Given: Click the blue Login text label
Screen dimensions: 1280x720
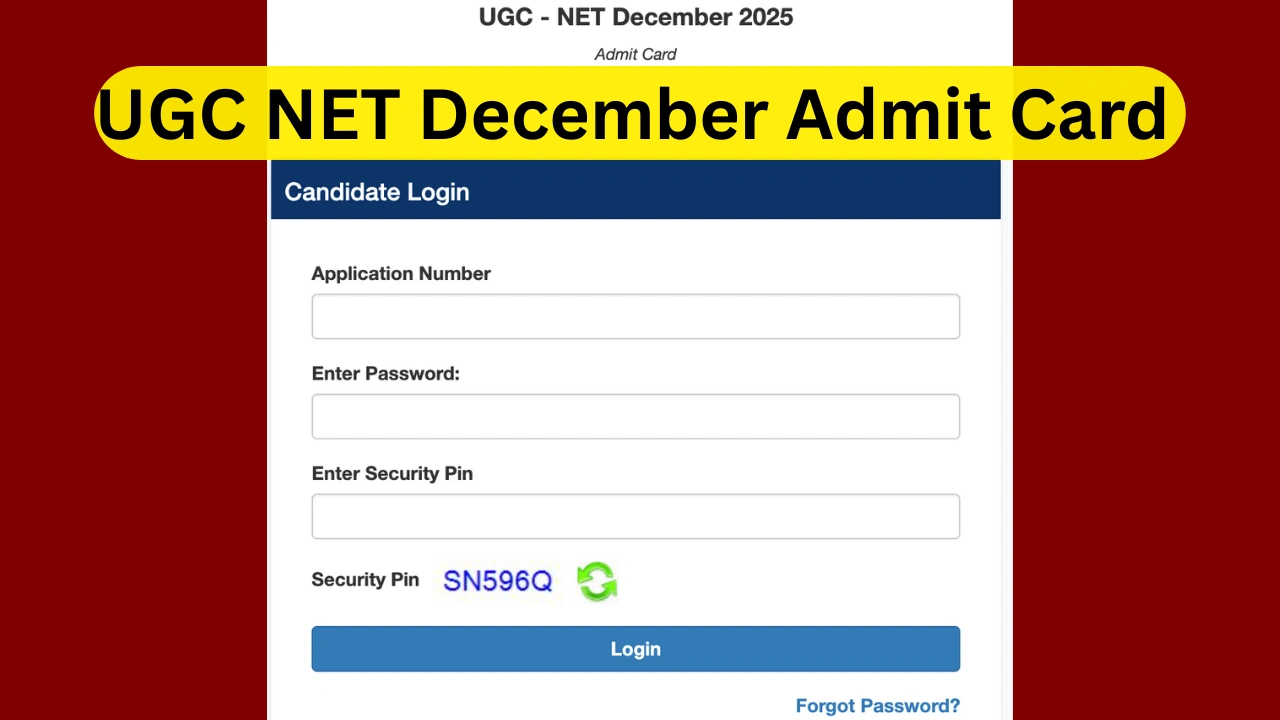Looking at the screenshot, I should (635, 648).
